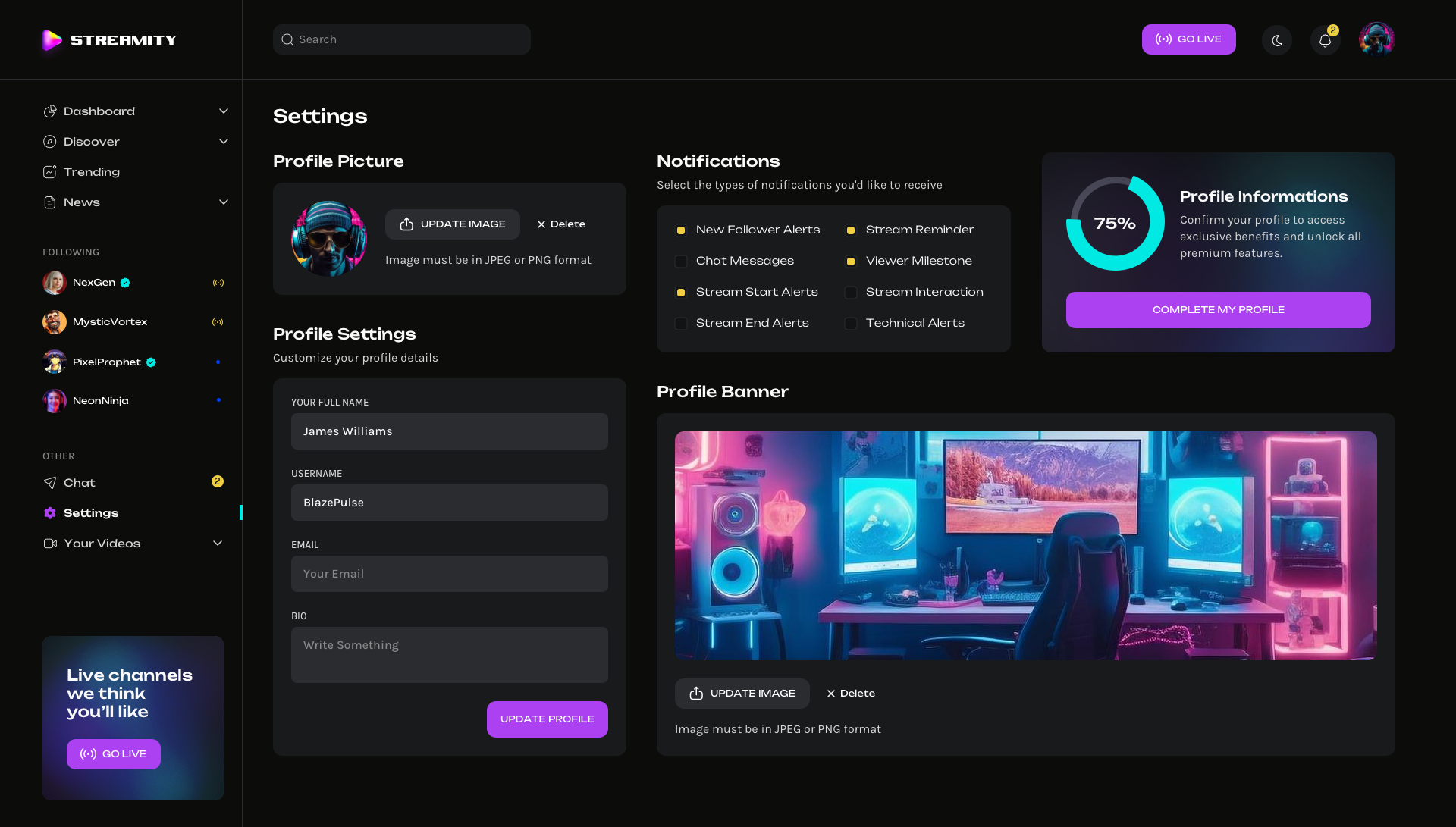This screenshot has width=1456, height=827.
Task: Click the Settings gear icon in sidebar
Action: [50, 512]
